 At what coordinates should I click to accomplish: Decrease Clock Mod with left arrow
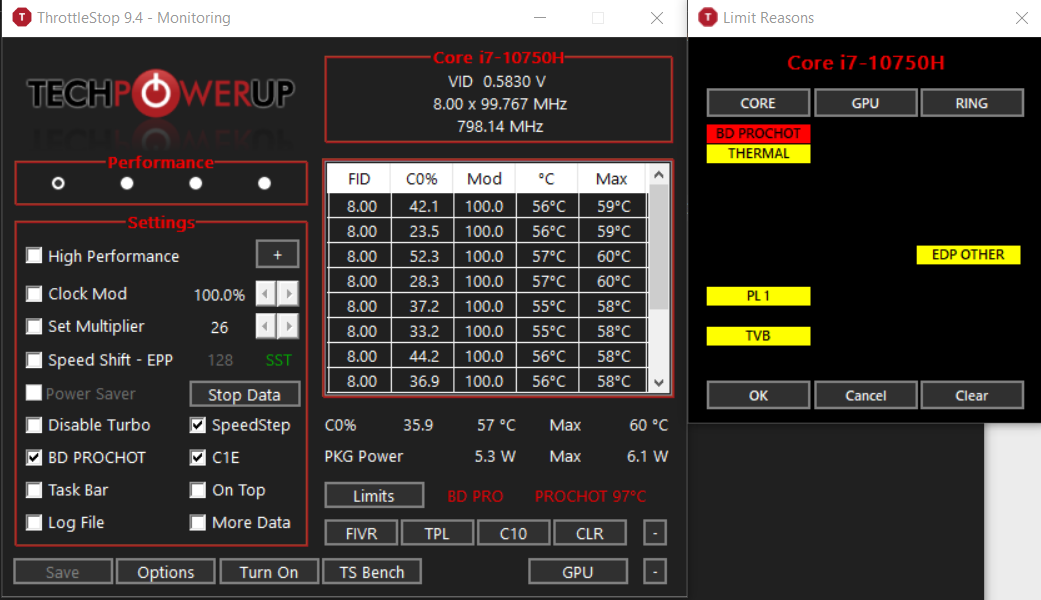266,293
